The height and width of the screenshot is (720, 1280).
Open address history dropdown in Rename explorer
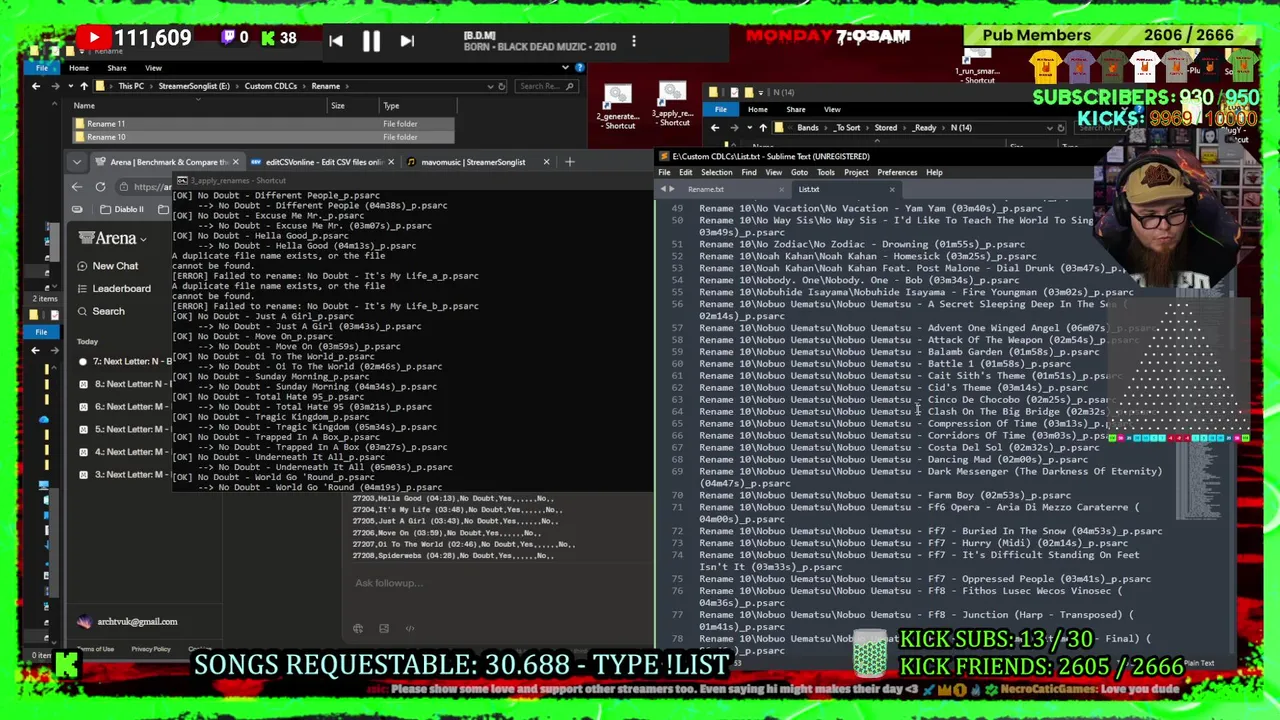(489, 86)
